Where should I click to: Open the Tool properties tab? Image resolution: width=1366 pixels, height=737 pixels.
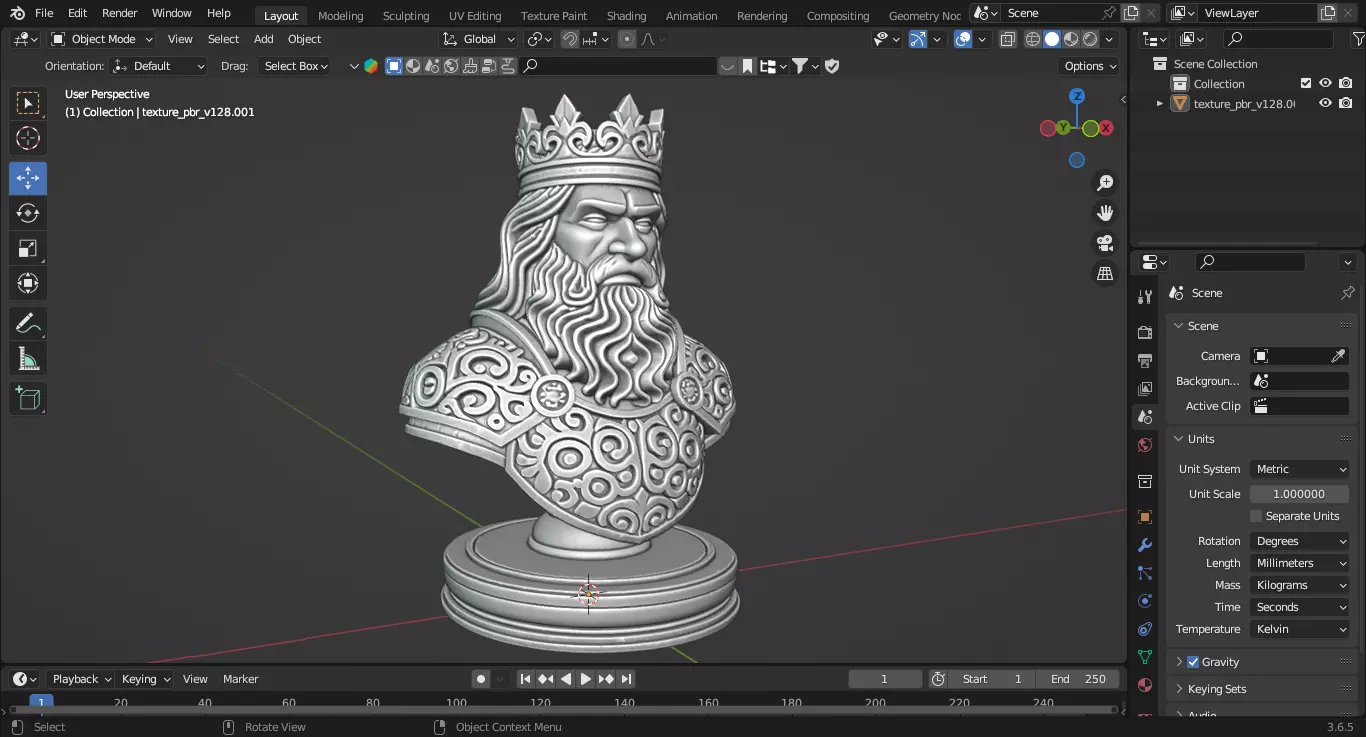1145,297
